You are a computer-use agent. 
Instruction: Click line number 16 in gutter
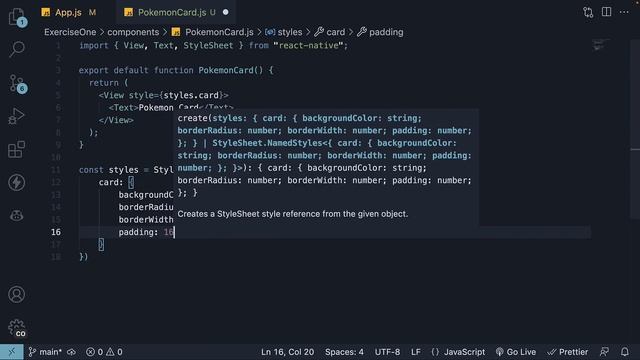click(x=56, y=232)
